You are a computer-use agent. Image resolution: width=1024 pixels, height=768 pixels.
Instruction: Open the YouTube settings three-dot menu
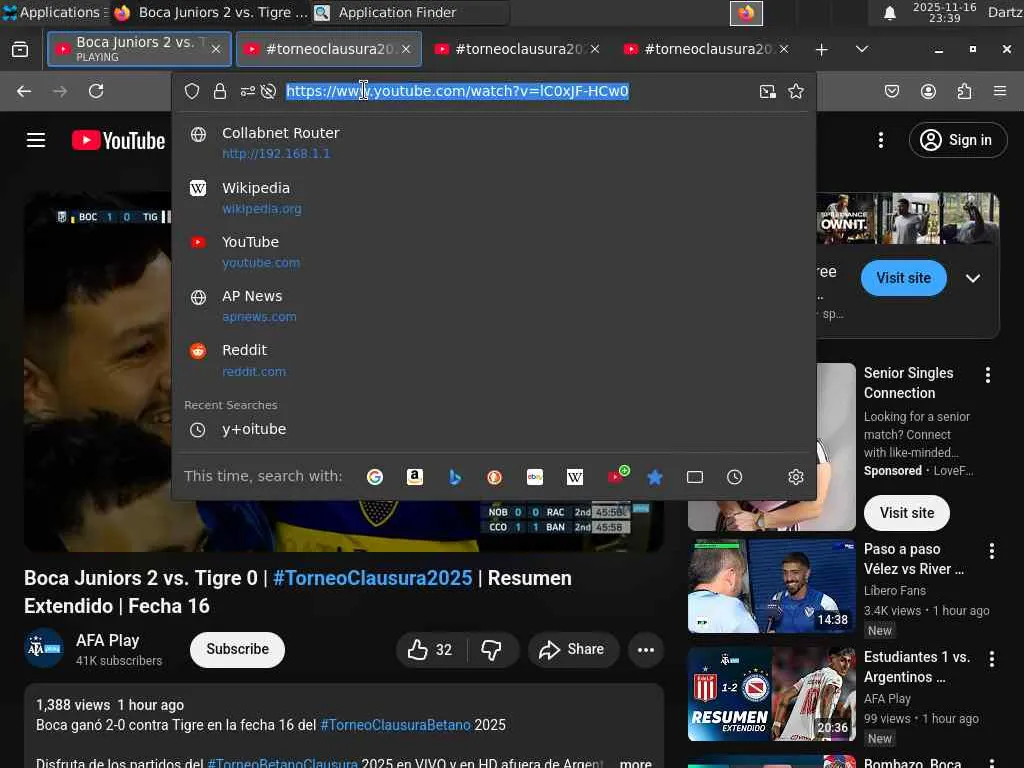[881, 140]
